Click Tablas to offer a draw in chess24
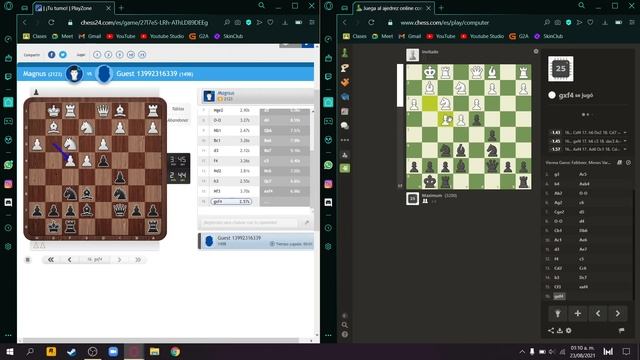This screenshot has height=360, width=640. [178, 109]
